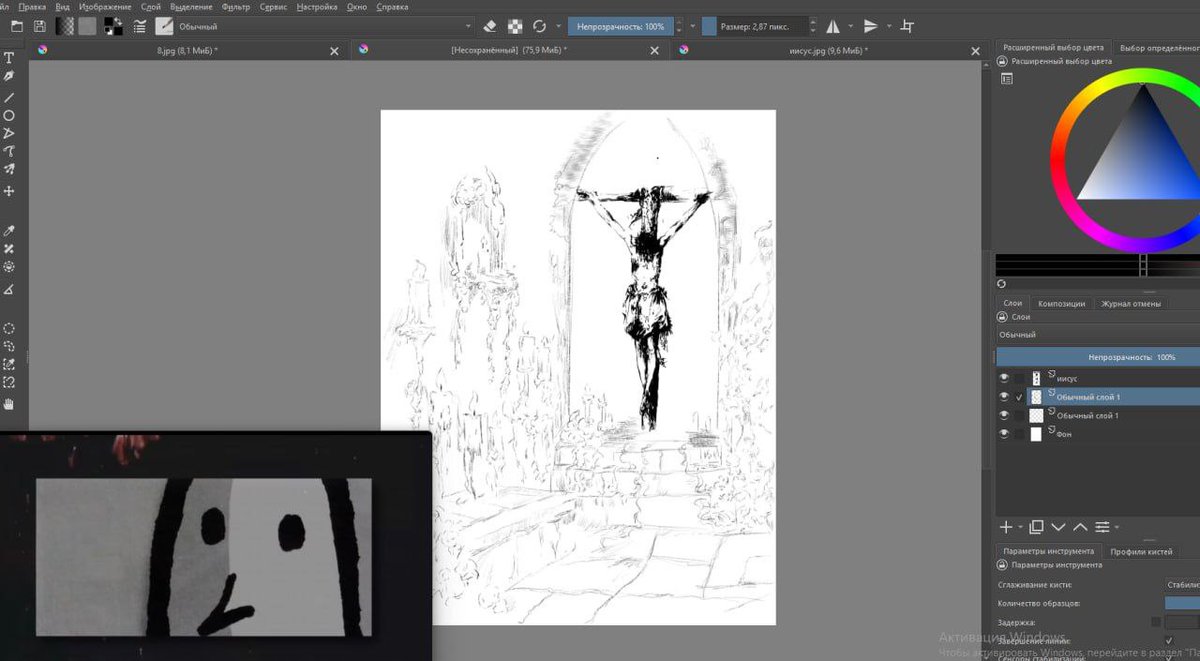Toggle the Завершение линии checkbox
This screenshot has height=661, width=1200.
point(1169,640)
